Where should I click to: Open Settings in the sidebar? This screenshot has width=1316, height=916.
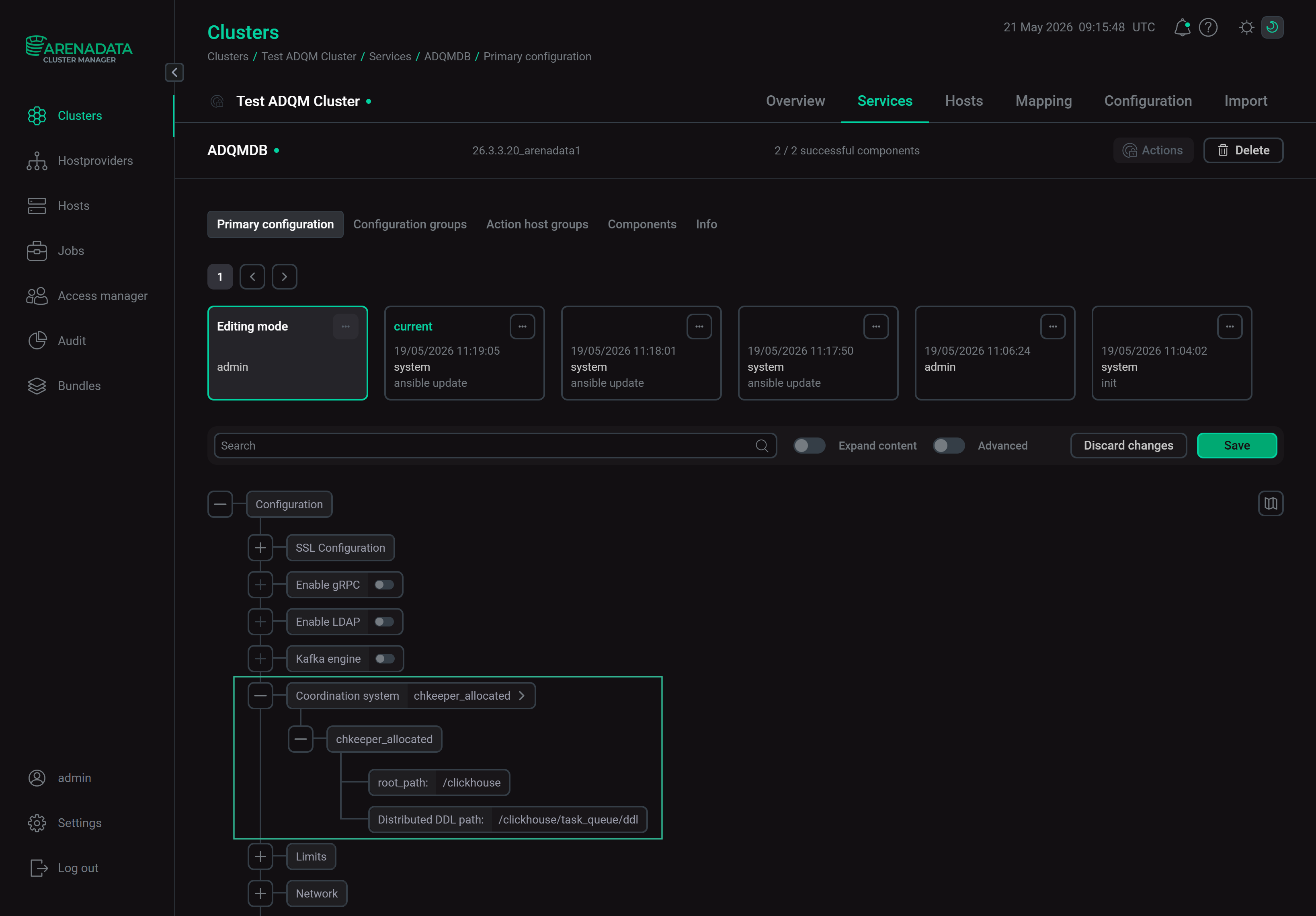[65, 823]
